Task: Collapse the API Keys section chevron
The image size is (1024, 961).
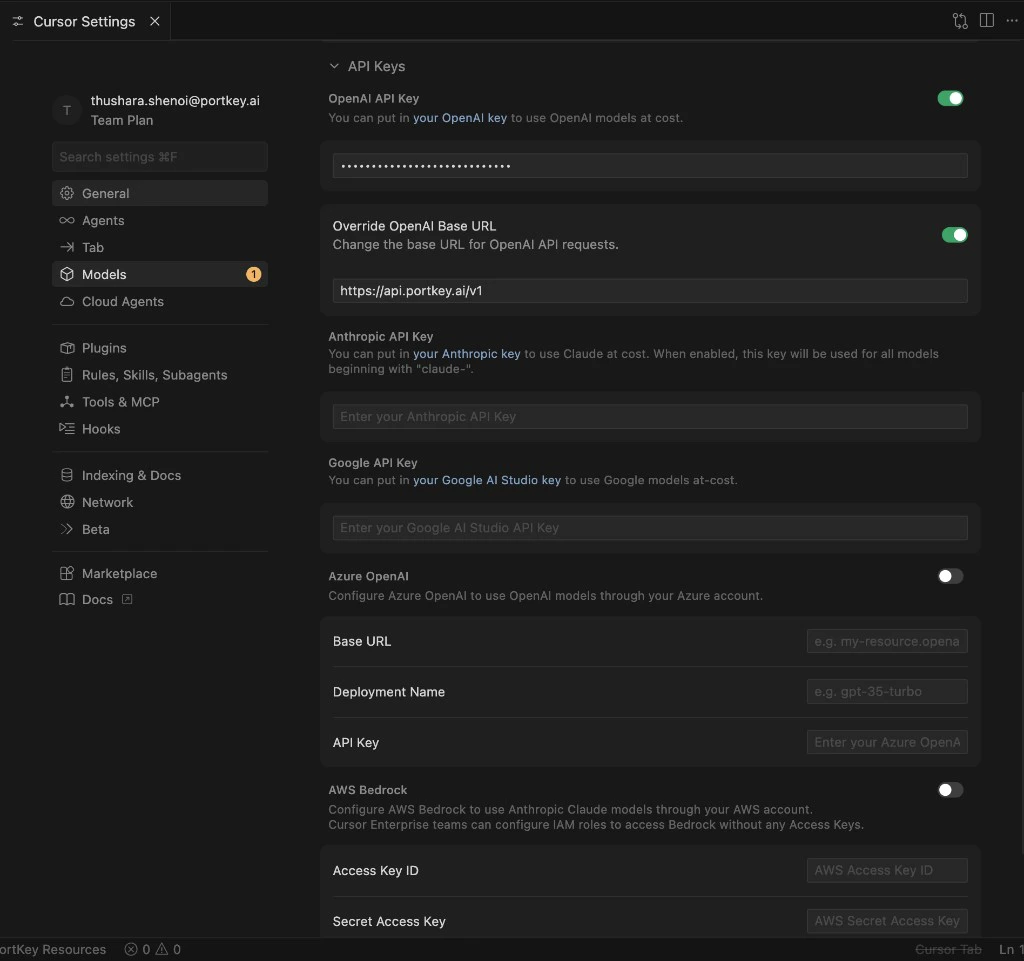Action: [334, 66]
